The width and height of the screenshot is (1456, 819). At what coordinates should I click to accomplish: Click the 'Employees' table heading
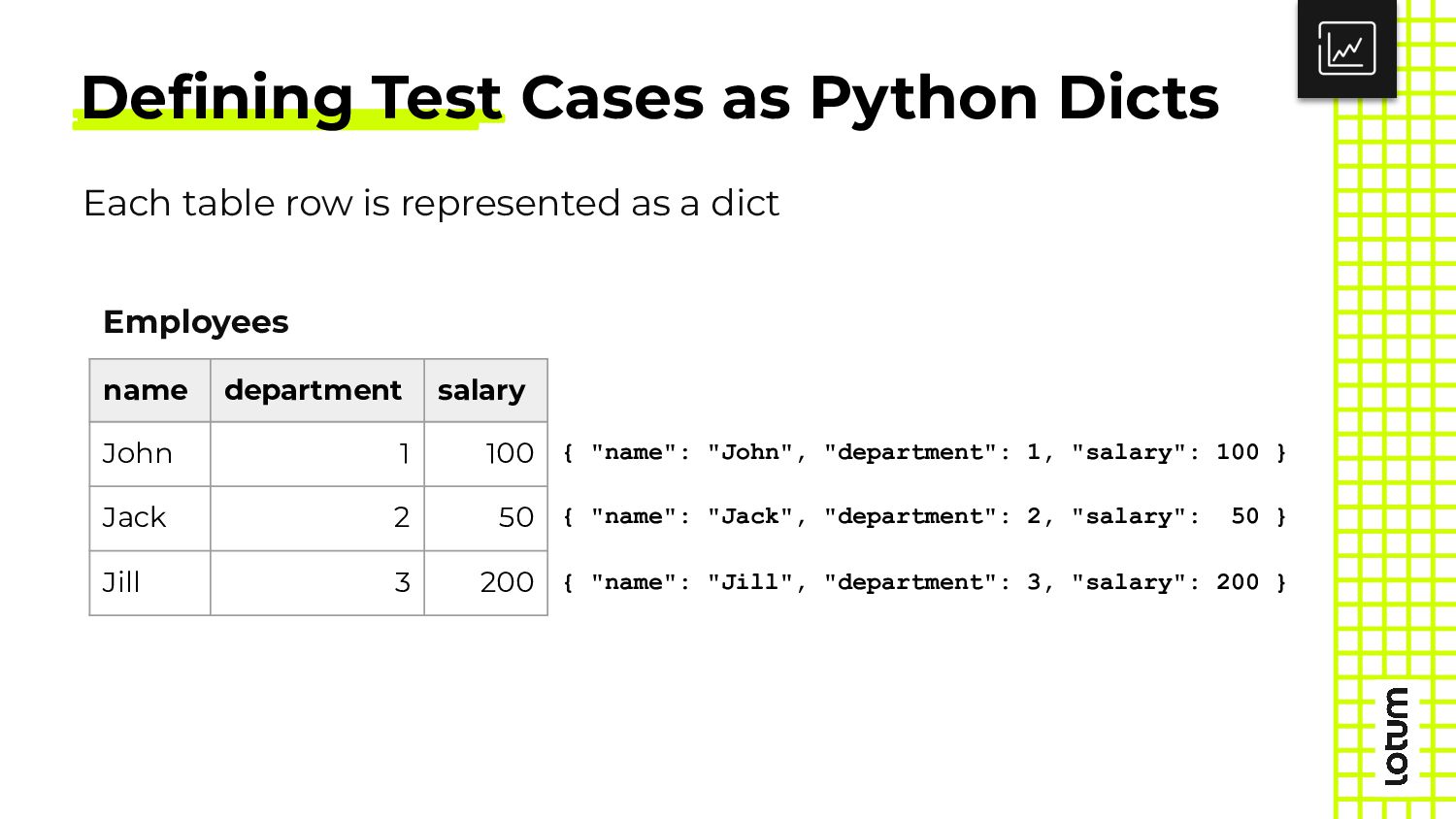tap(196, 321)
